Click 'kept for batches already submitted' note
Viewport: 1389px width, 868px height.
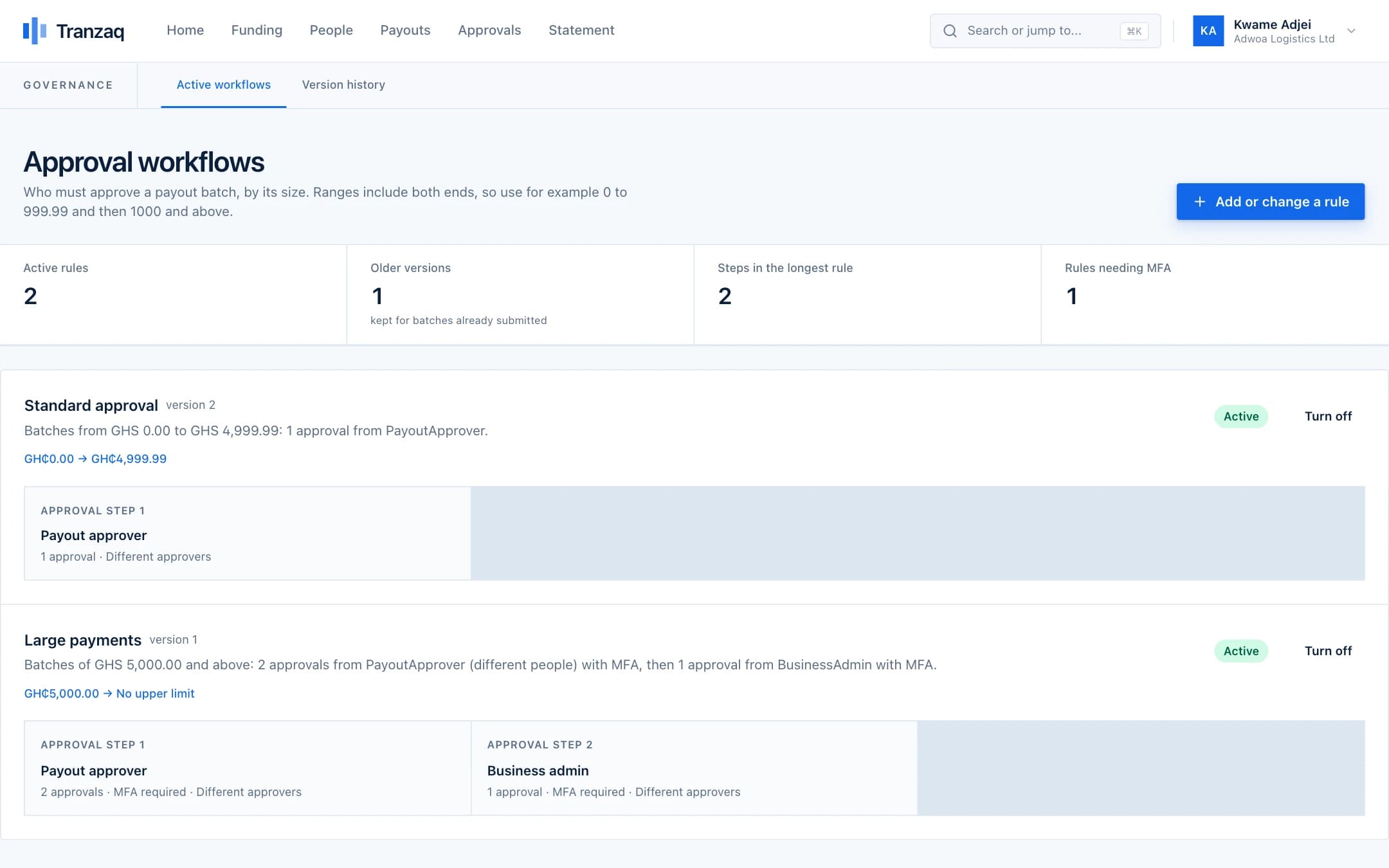tap(458, 320)
